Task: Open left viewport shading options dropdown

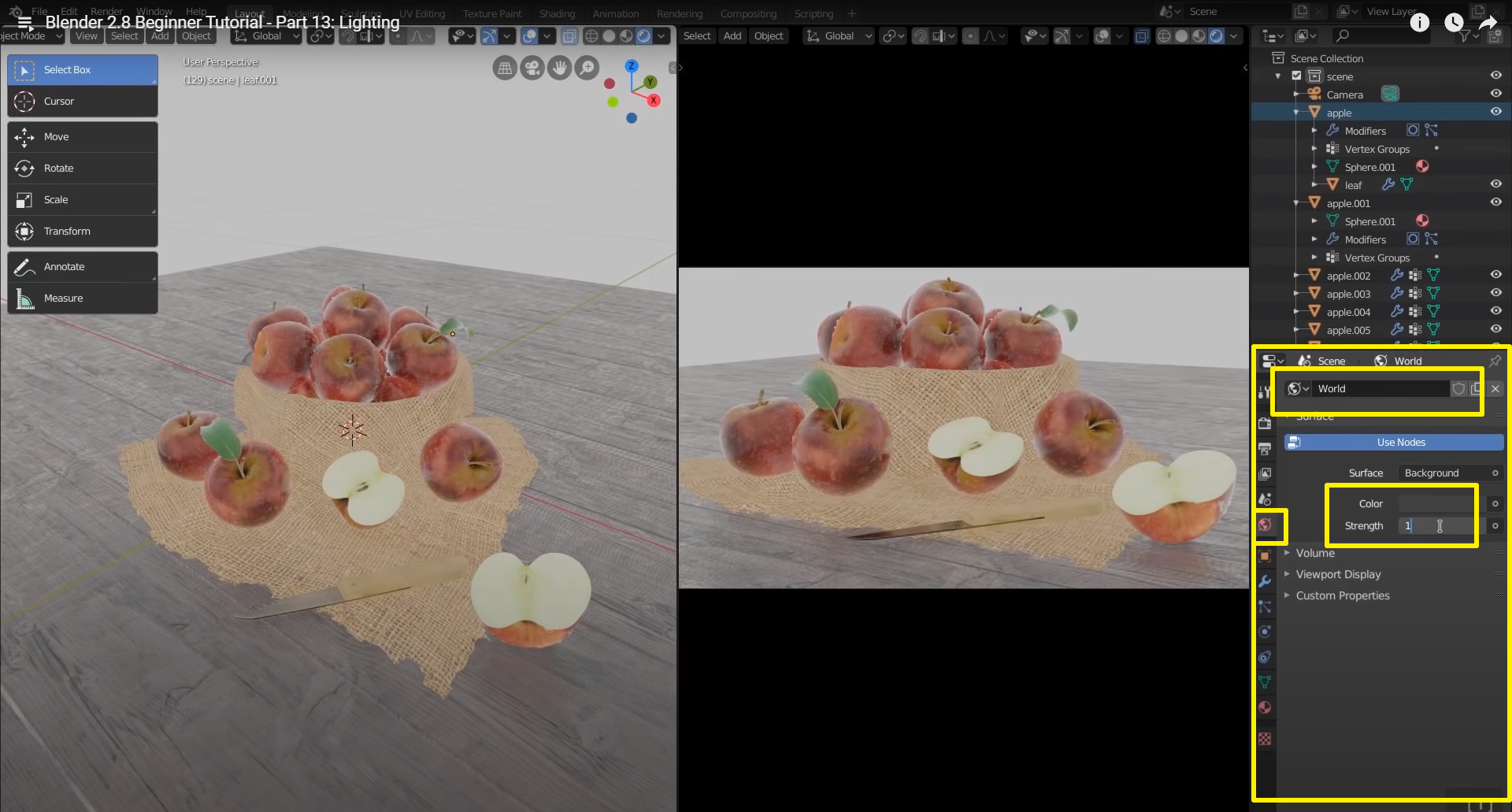Action: (662, 36)
